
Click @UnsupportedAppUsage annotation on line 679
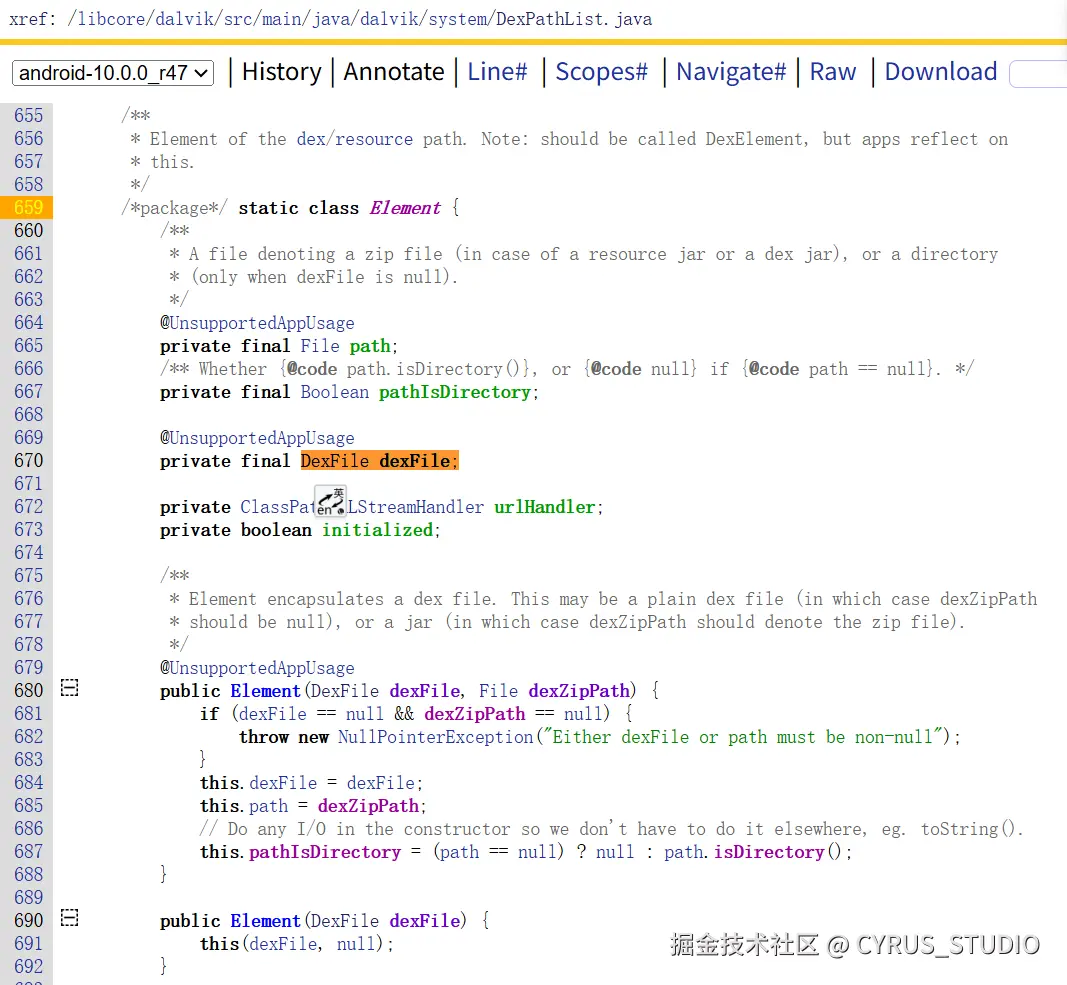point(257,668)
